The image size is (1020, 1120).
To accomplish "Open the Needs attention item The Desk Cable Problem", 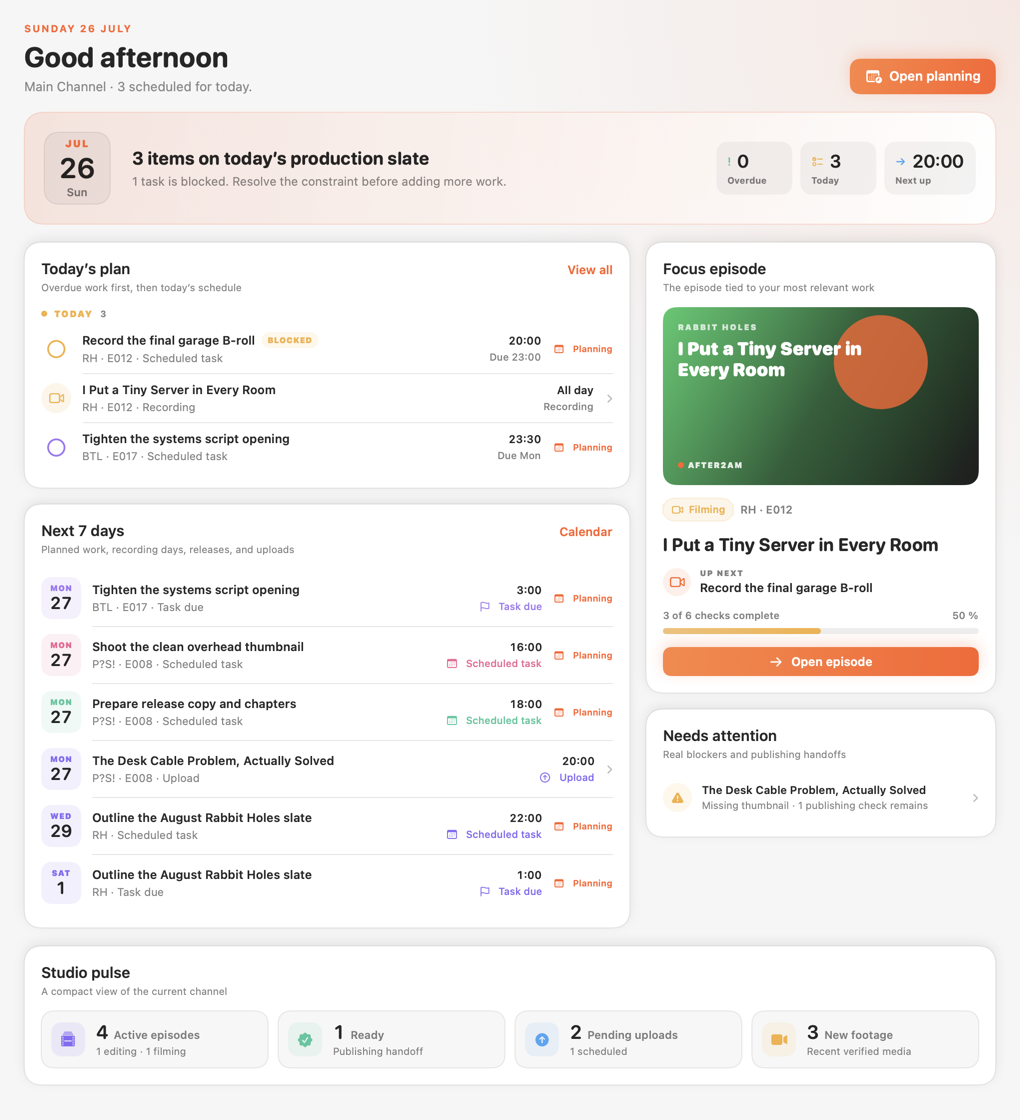I will pos(821,798).
